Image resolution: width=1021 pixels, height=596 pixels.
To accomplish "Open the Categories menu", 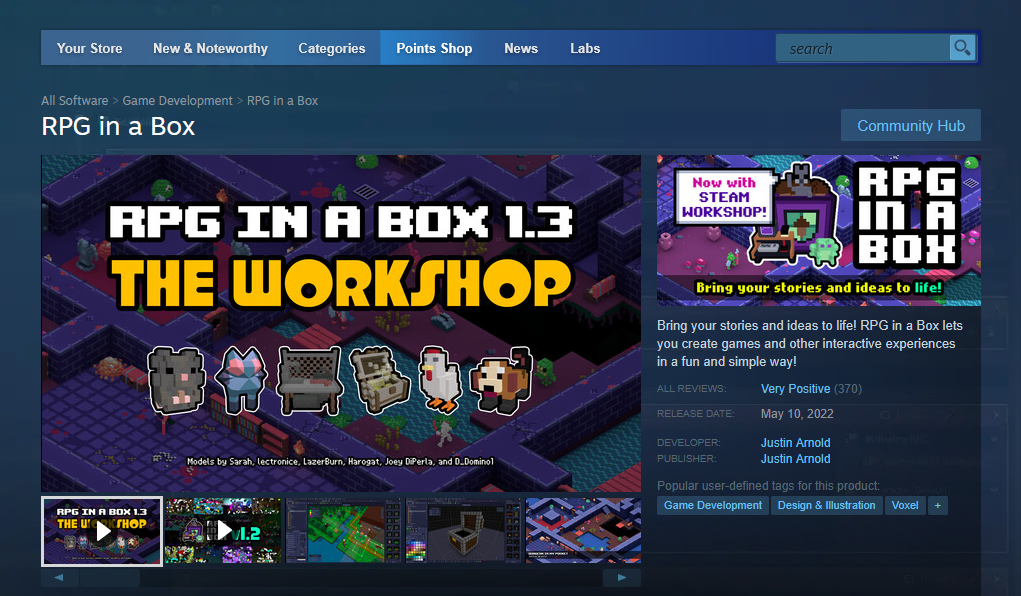I will (331, 48).
